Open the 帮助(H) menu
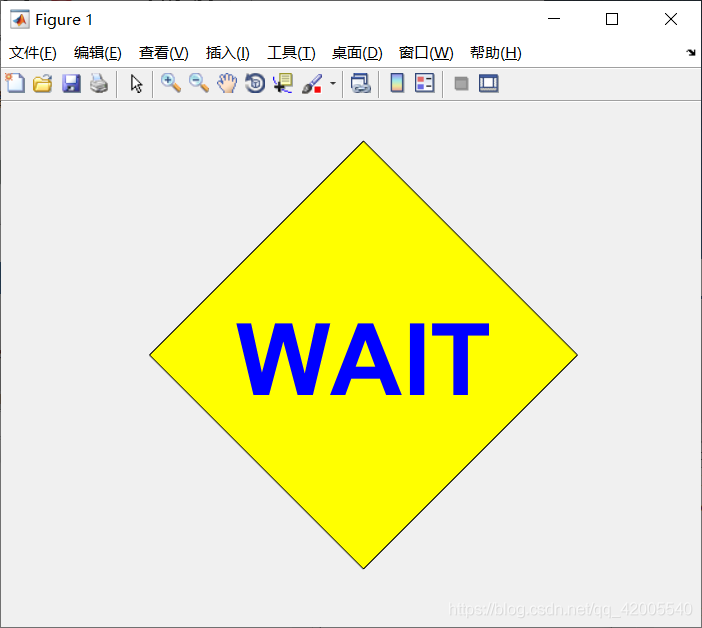Screen dimensions: 702x628 (496, 53)
